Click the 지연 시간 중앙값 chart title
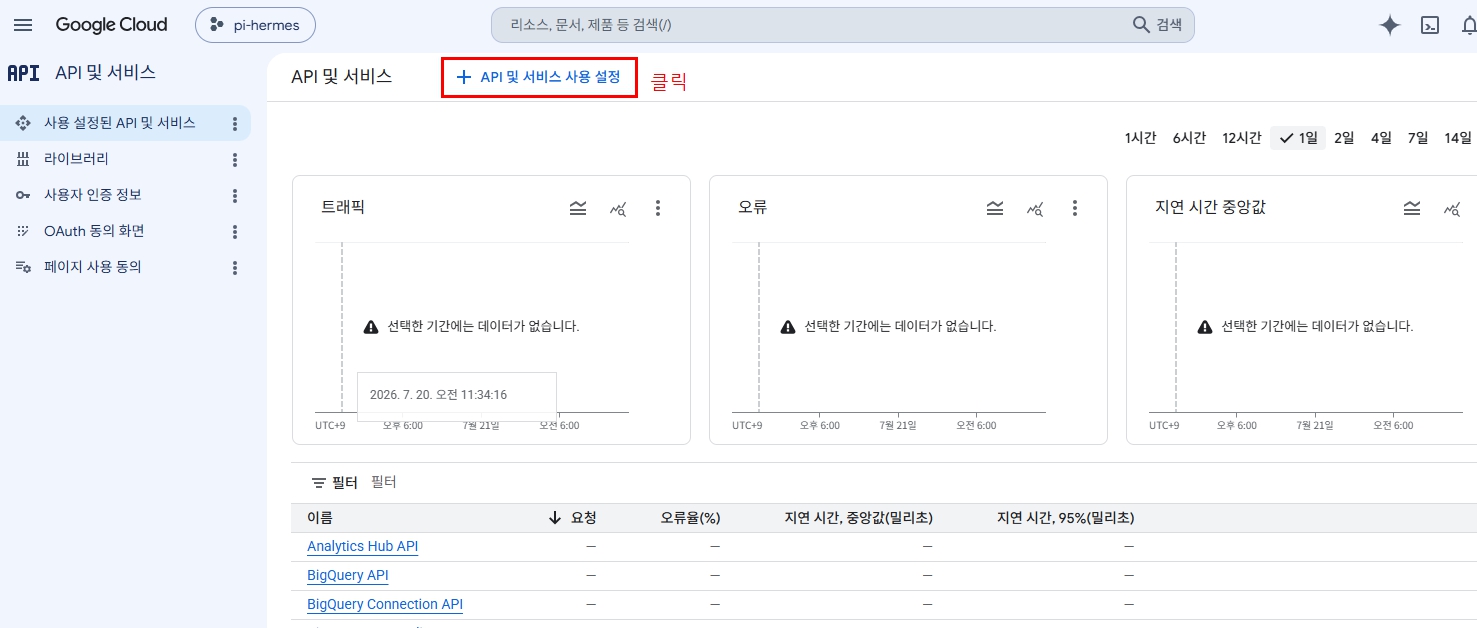 tap(1211, 208)
